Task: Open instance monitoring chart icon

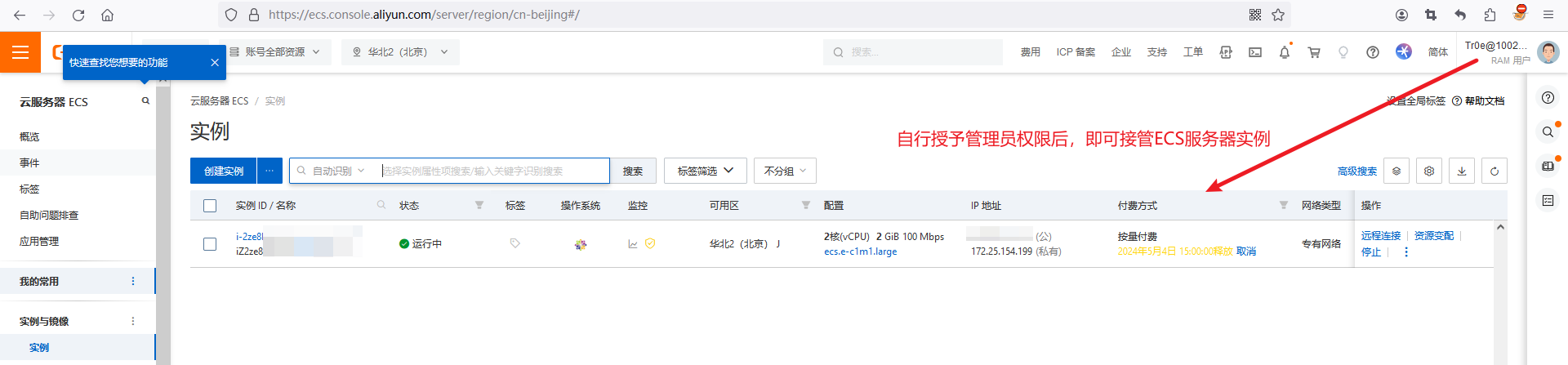Action: [x=633, y=243]
